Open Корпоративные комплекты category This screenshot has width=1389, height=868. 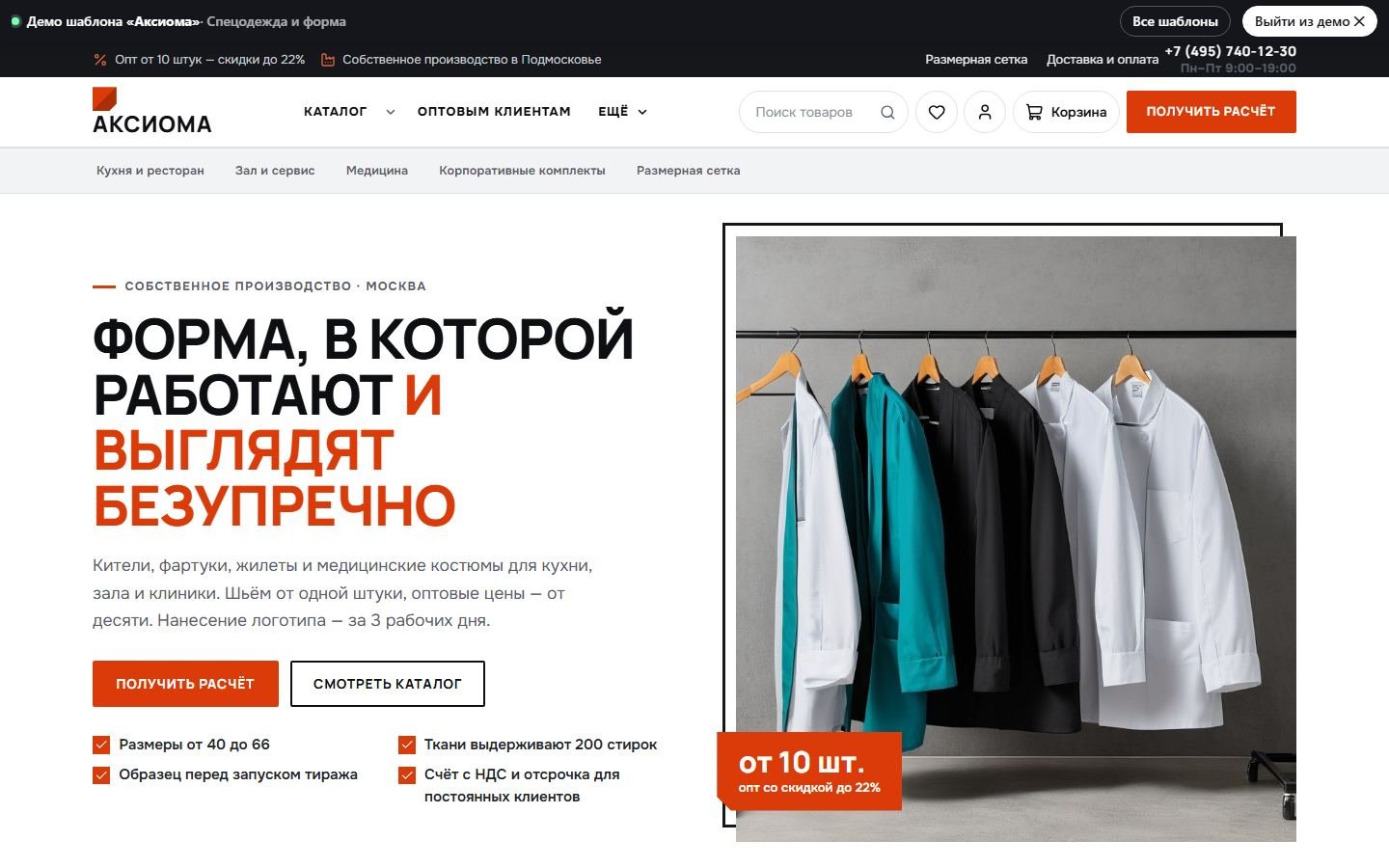[x=522, y=171]
